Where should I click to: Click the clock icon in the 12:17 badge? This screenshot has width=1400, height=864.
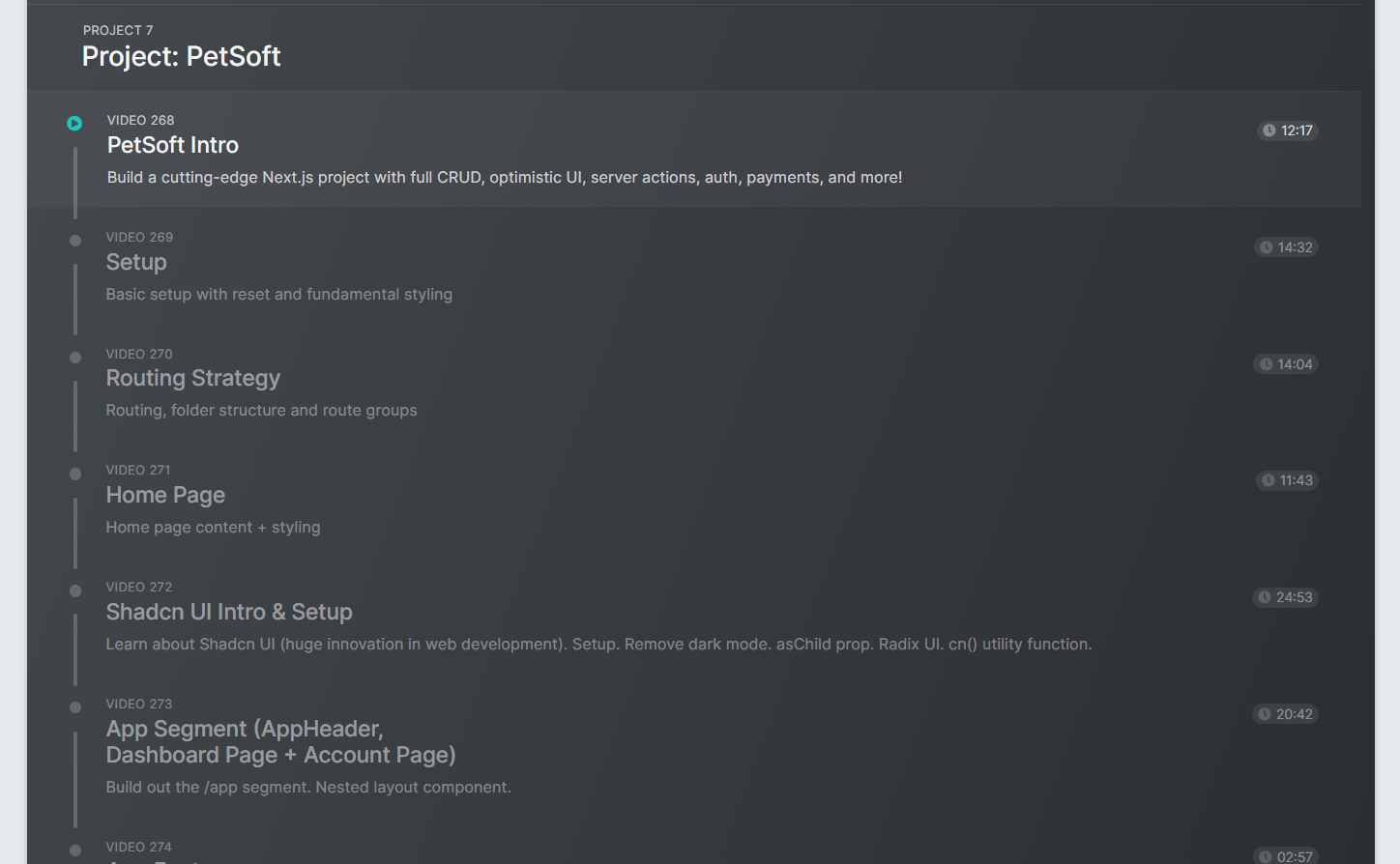[1269, 130]
